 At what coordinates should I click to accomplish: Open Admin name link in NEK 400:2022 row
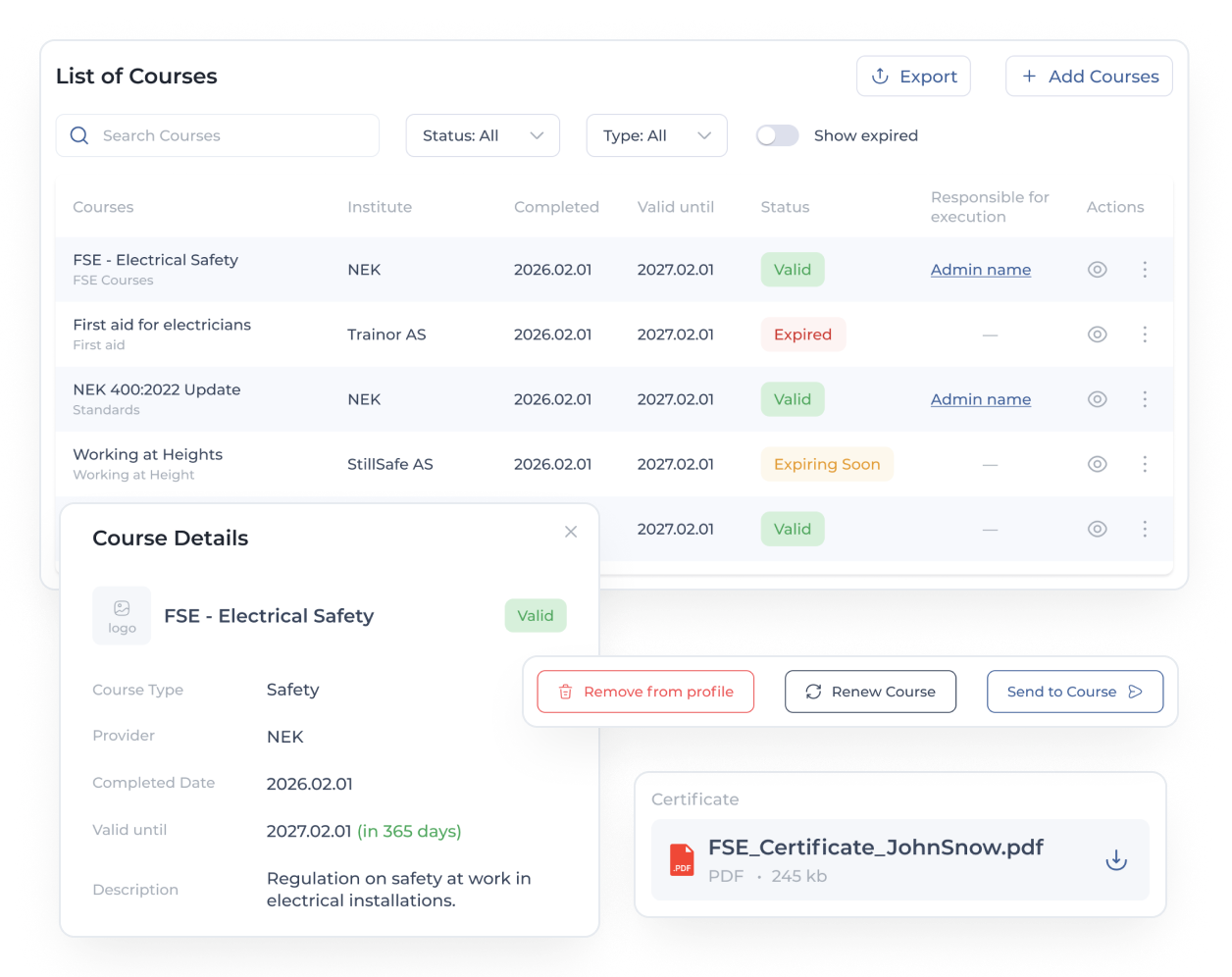981,399
